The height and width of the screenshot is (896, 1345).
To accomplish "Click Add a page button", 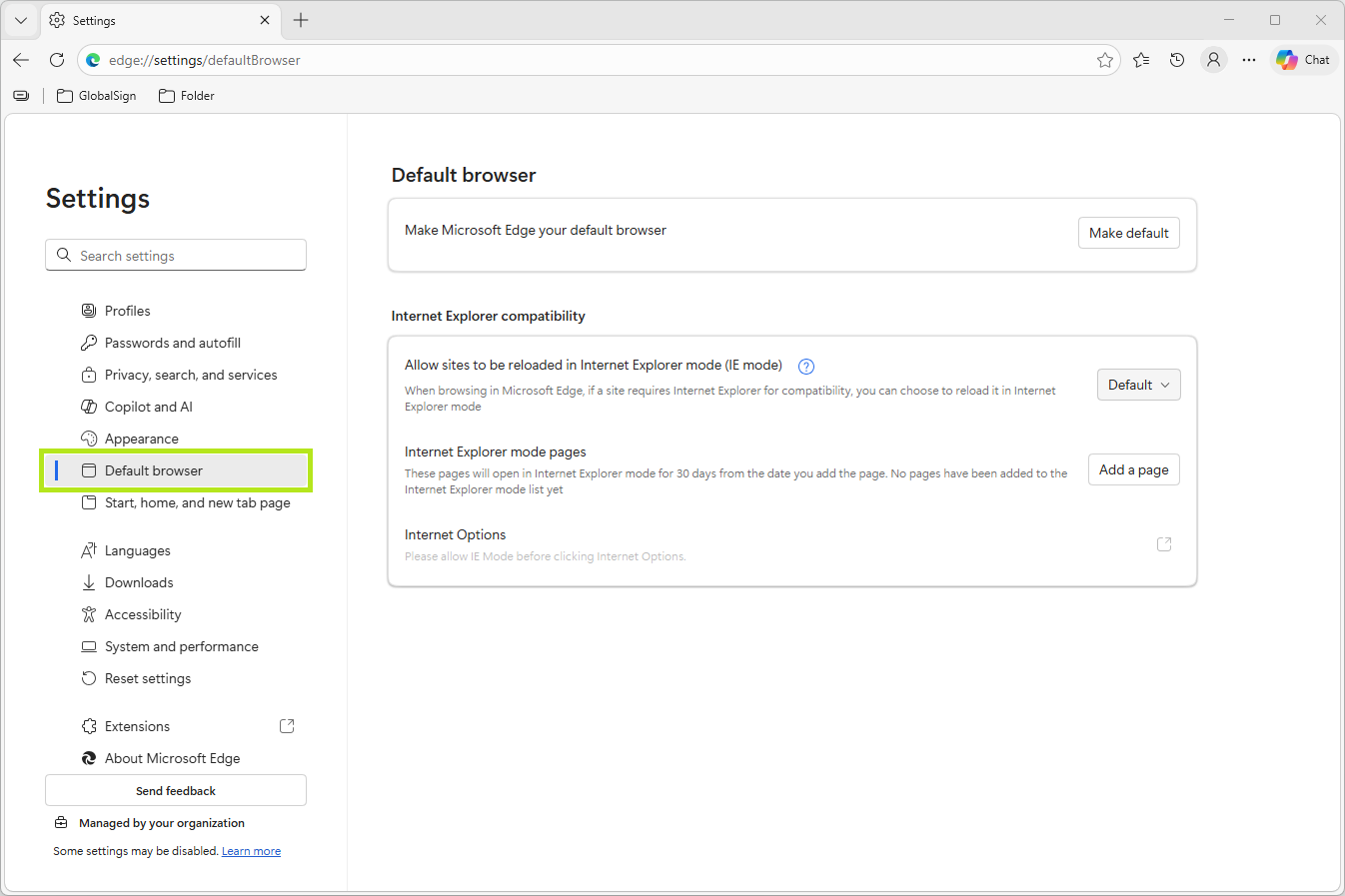I will point(1134,469).
